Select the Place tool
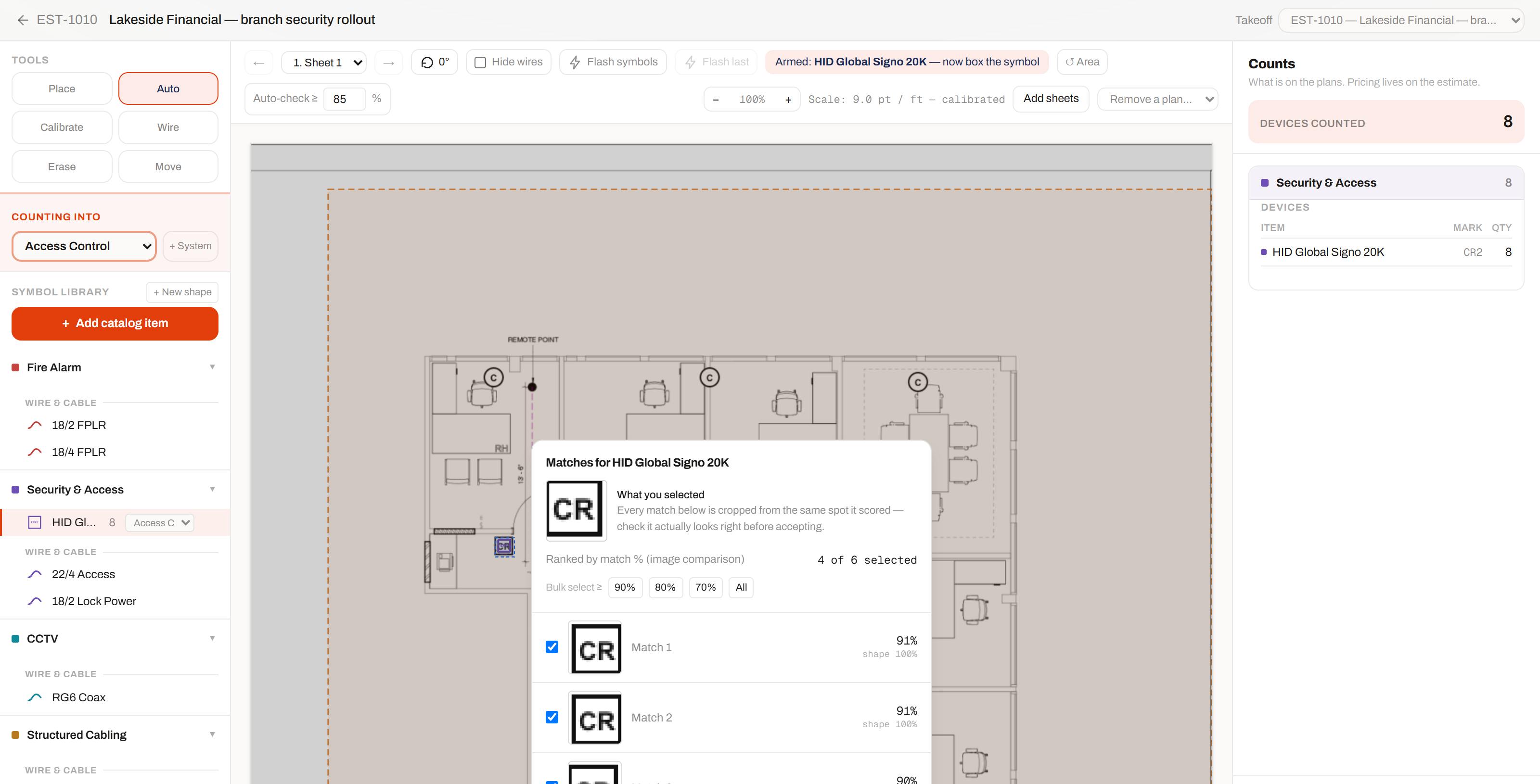This screenshot has width=1540, height=784. pyautogui.click(x=62, y=89)
